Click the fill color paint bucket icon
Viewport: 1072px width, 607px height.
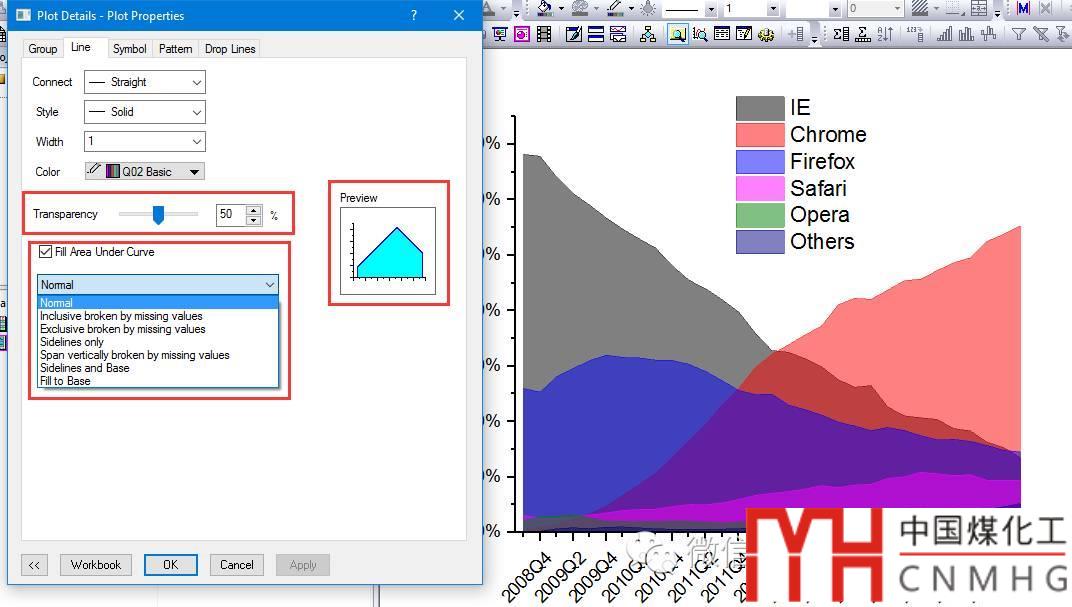pyautogui.click(x=544, y=8)
